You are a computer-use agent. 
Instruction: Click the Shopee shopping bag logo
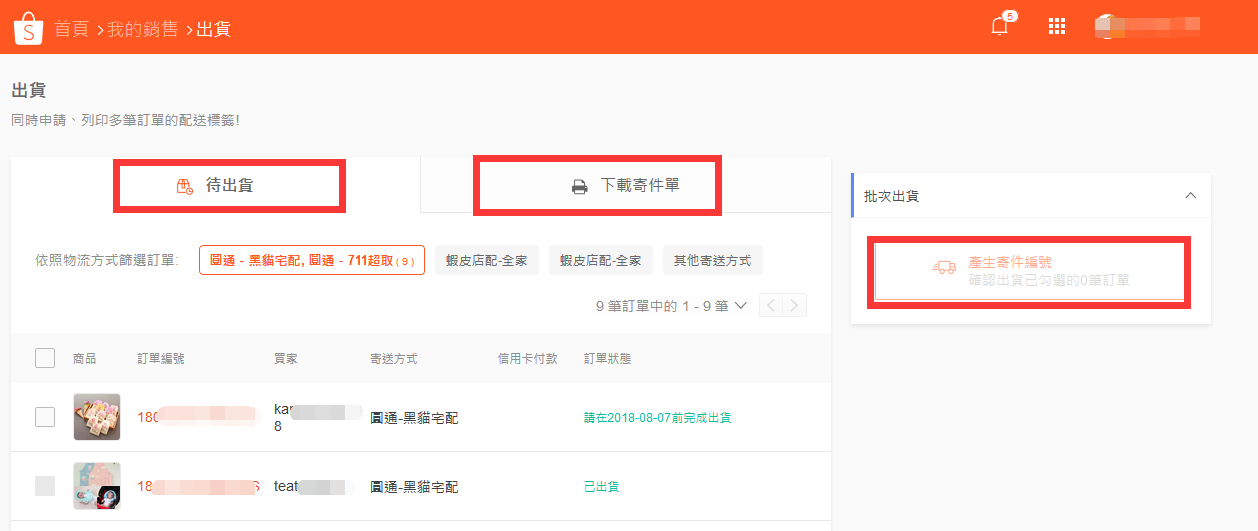click(x=28, y=28)
